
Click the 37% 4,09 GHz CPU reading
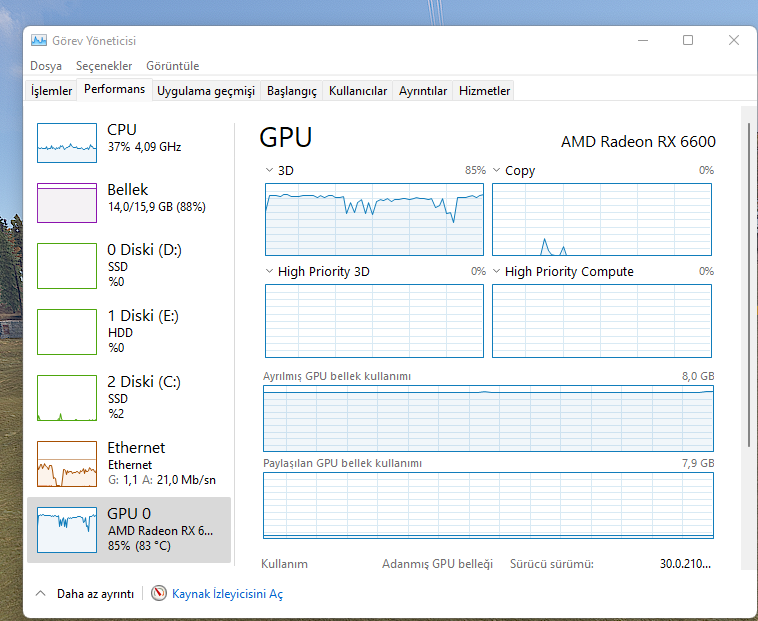click(x=145, y=147)
